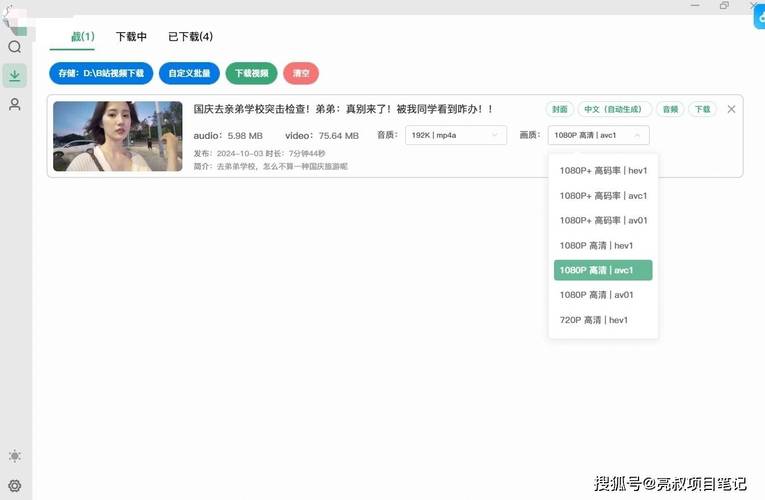Click the video thumbnail image
765x500 pixels.
point(118,136)
